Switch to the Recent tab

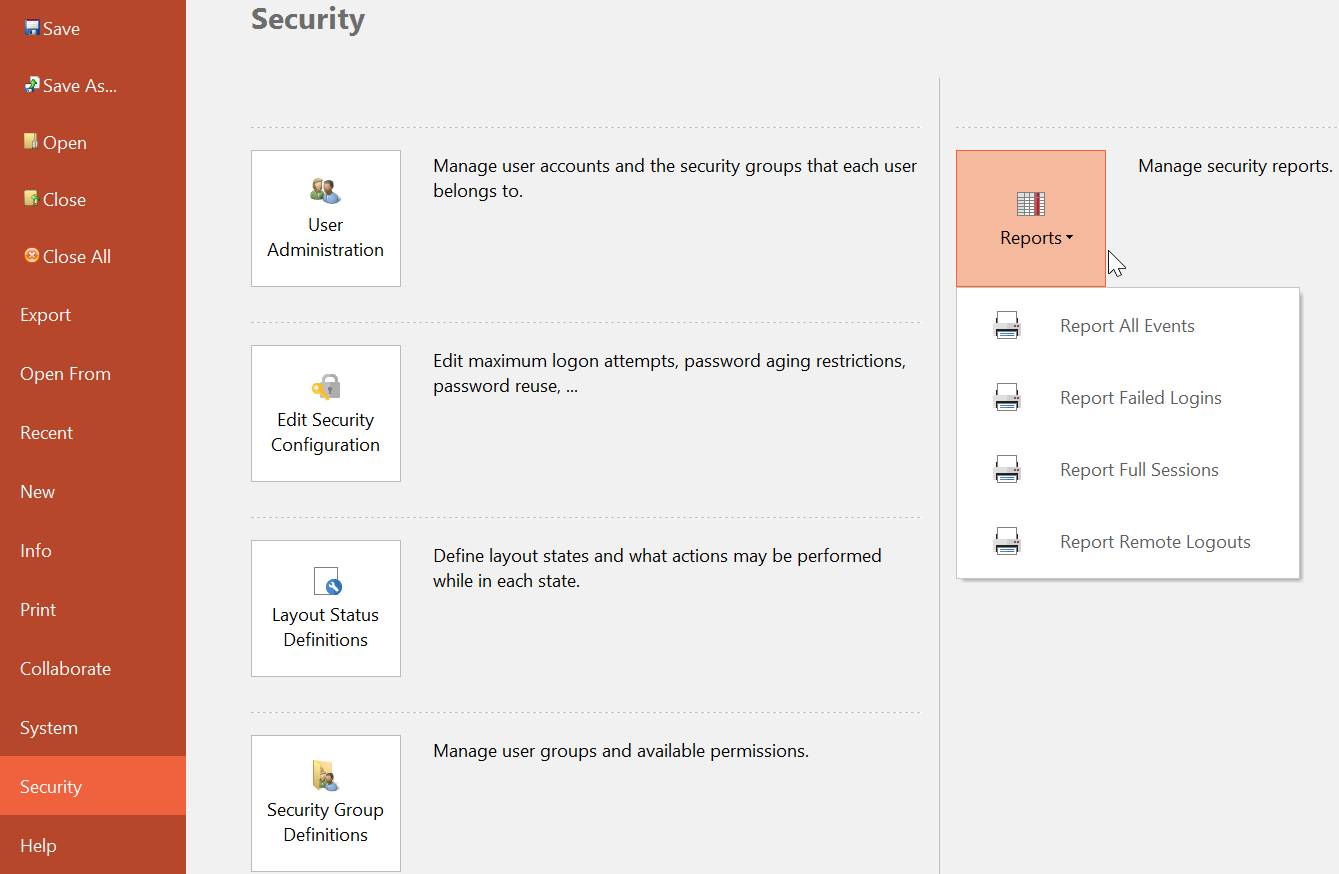click(47, 433)
